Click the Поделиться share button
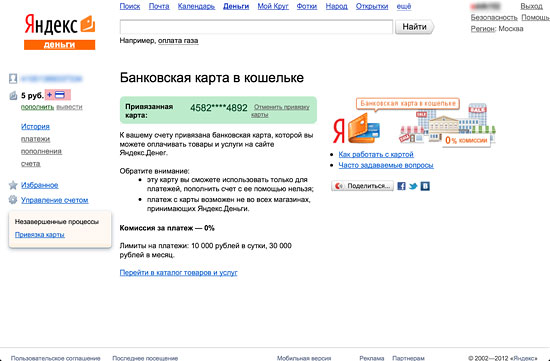Viewport: 550px width, 361px height. tap(362, 186)
